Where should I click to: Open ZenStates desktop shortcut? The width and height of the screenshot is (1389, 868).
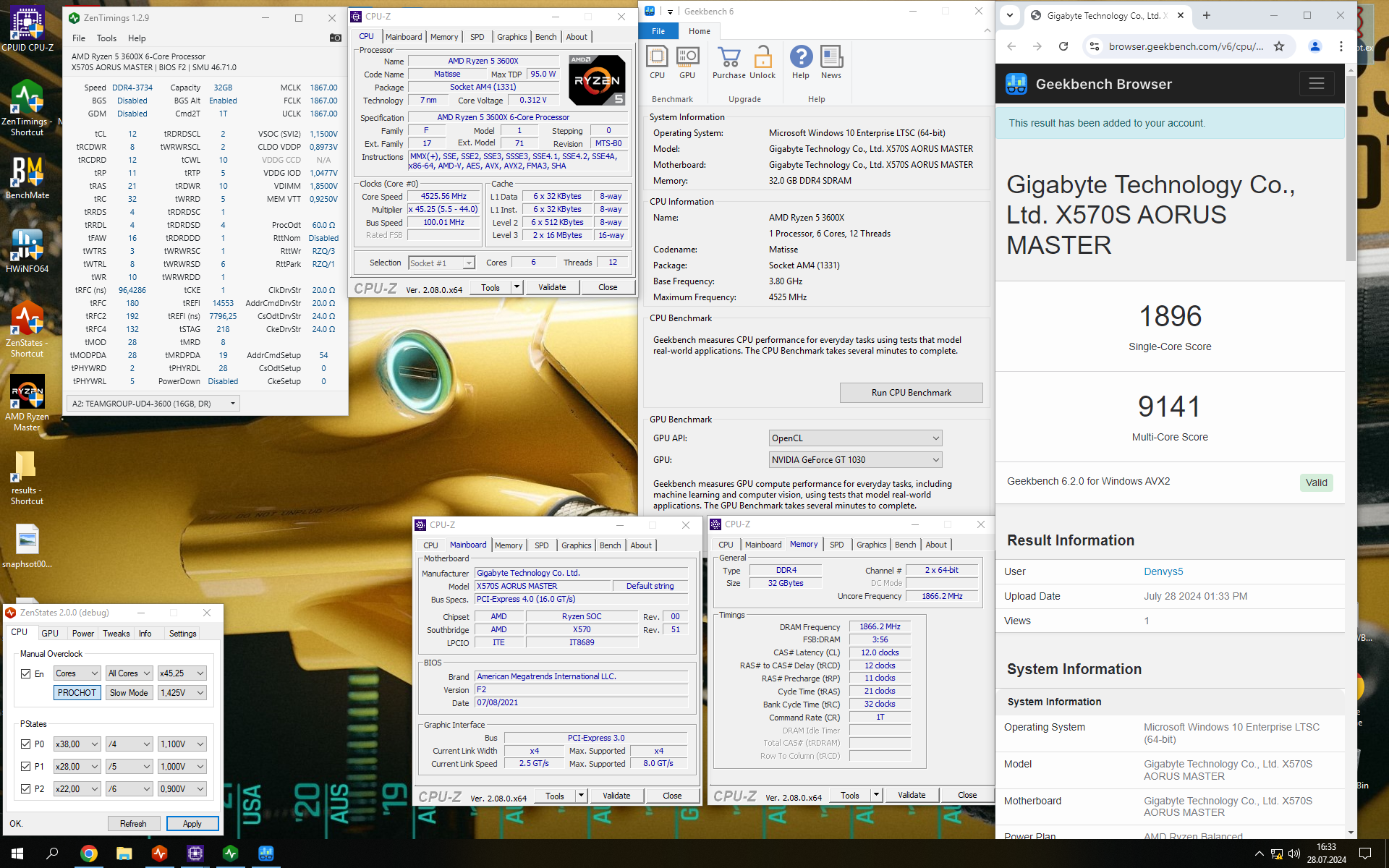point(27,329)
